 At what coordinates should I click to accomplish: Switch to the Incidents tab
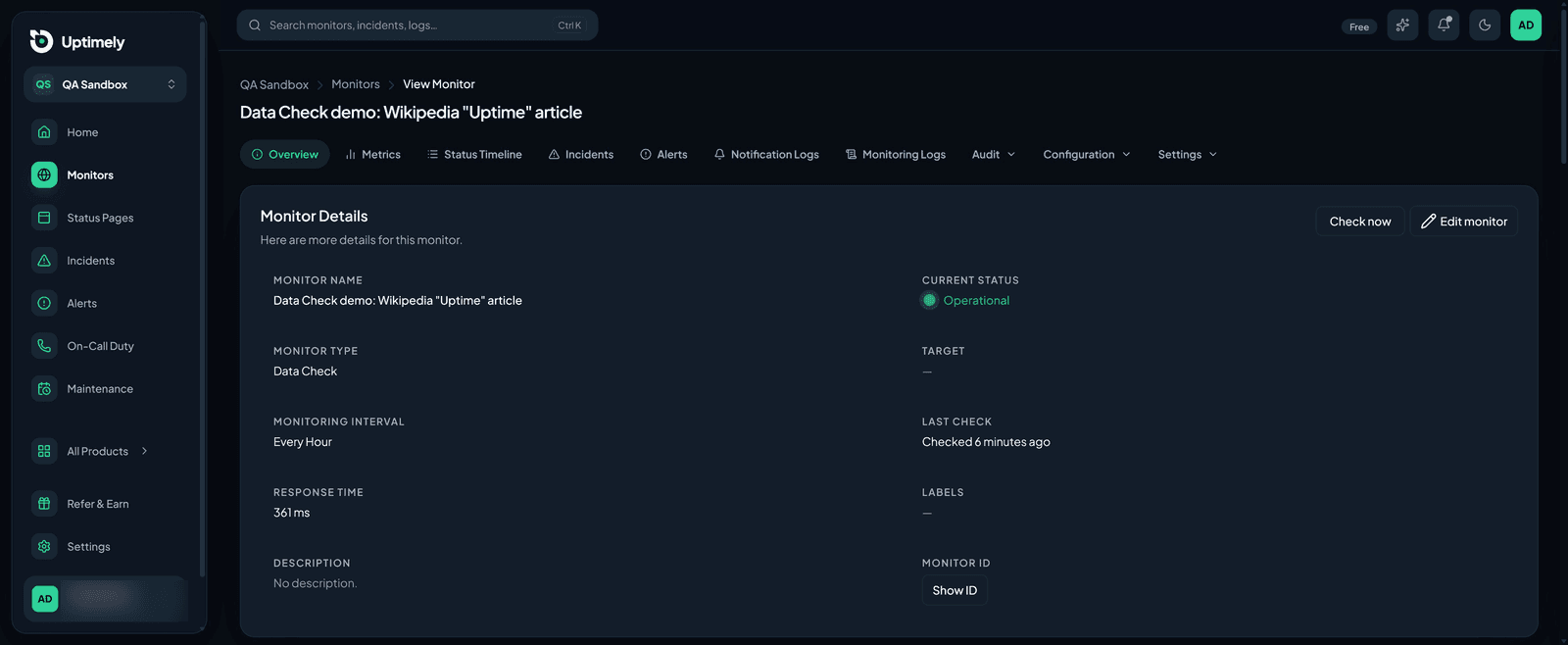[x=581, y=155]
